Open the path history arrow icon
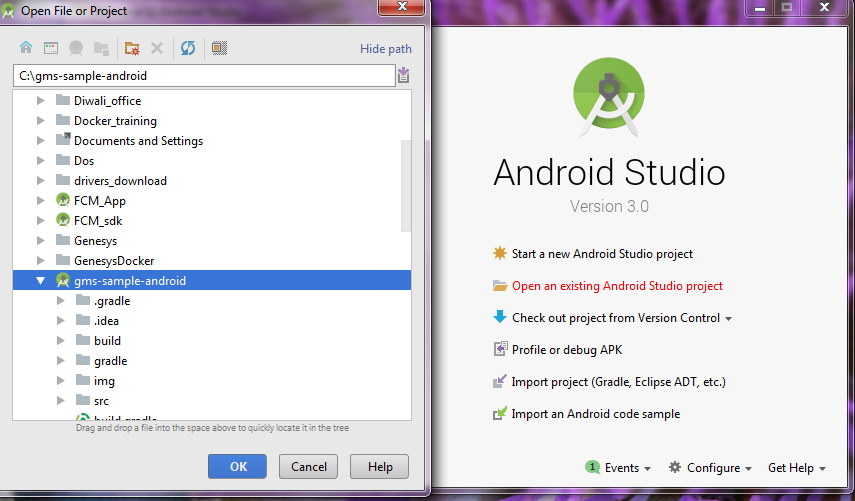Image resolution: width=855 pixels, height=501 pixels. point(403,76)
